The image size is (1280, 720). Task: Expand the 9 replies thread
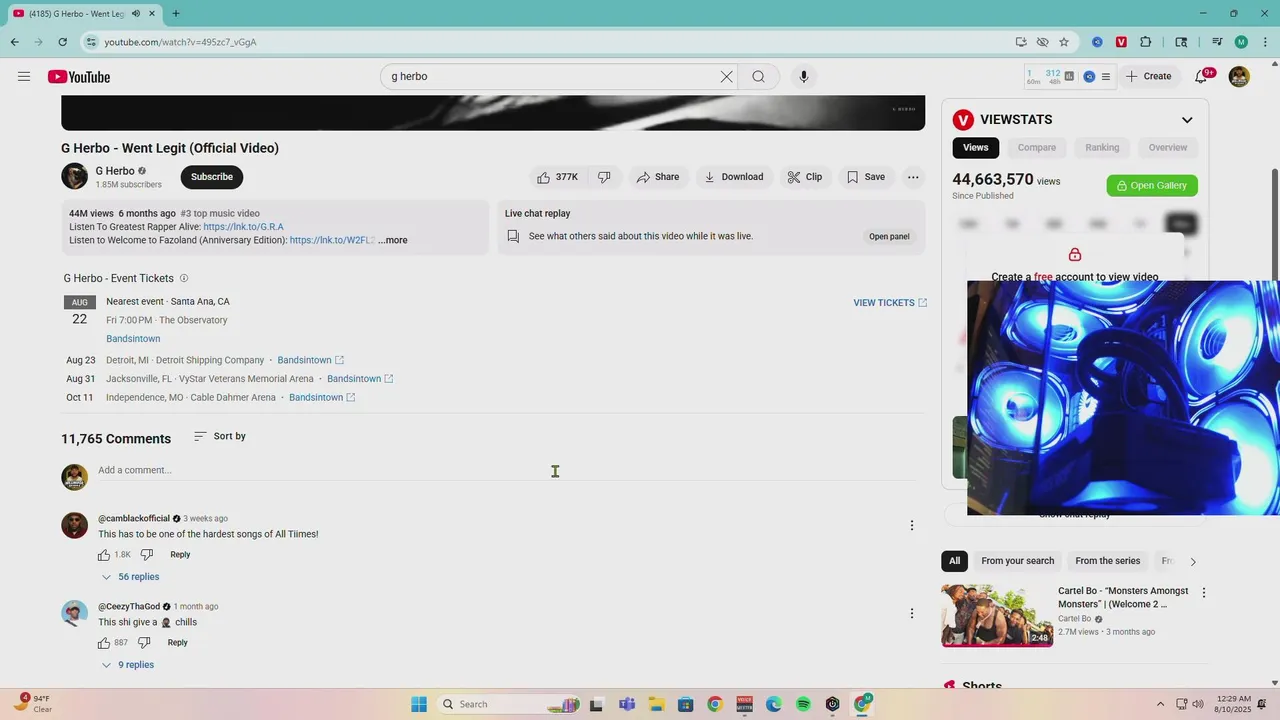point(127,665)
